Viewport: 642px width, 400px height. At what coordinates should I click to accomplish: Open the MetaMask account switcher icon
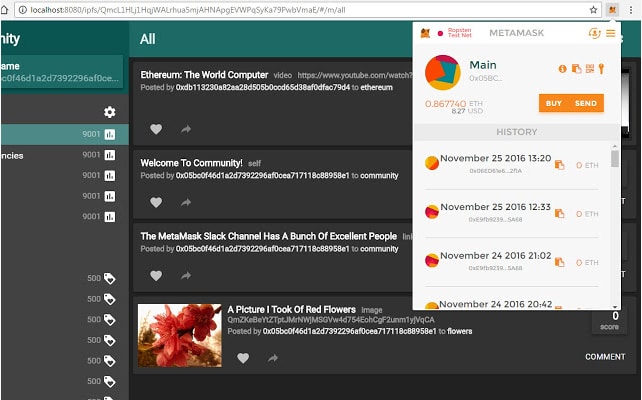pyautogui.click(x=594, y=33)
